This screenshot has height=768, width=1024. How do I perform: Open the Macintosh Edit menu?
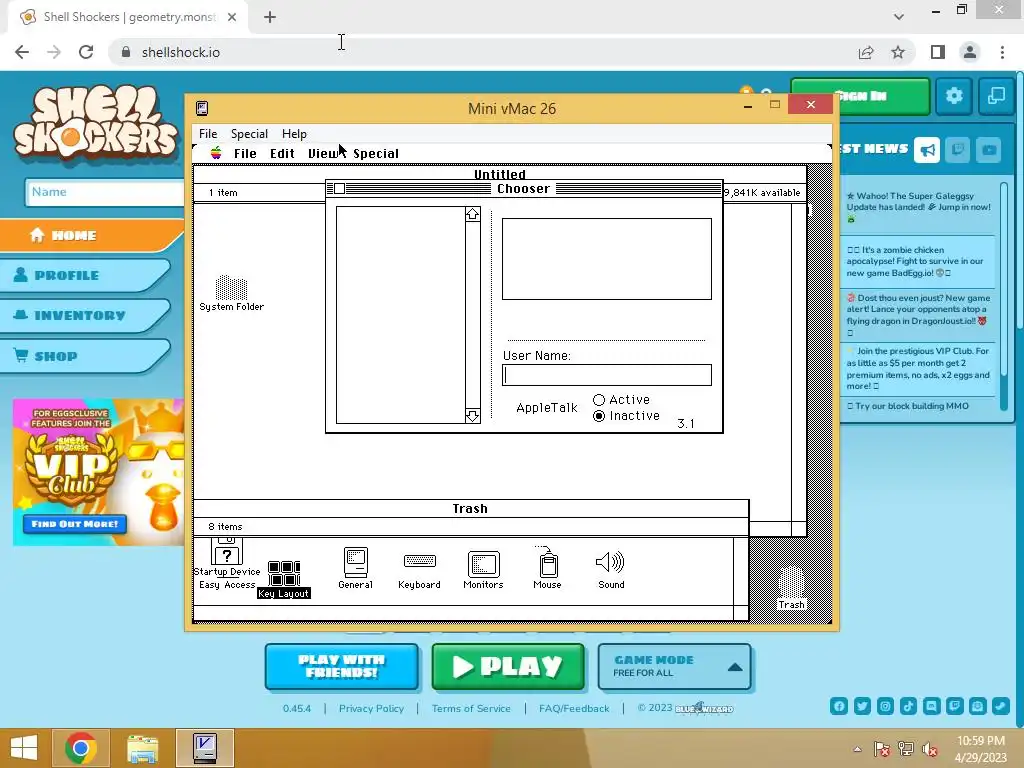coord(282,153)
